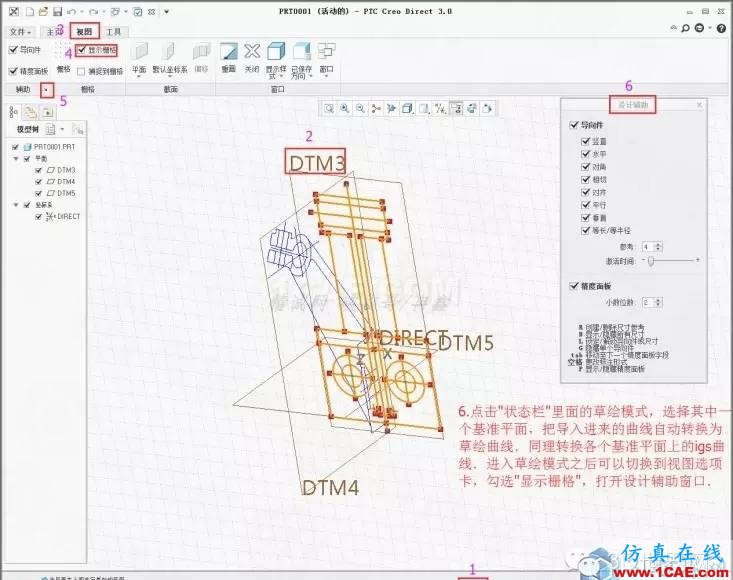
Task: Click the 激活时间 activation time slider handle
Action: pyautogui.click(x=651, y=261)
